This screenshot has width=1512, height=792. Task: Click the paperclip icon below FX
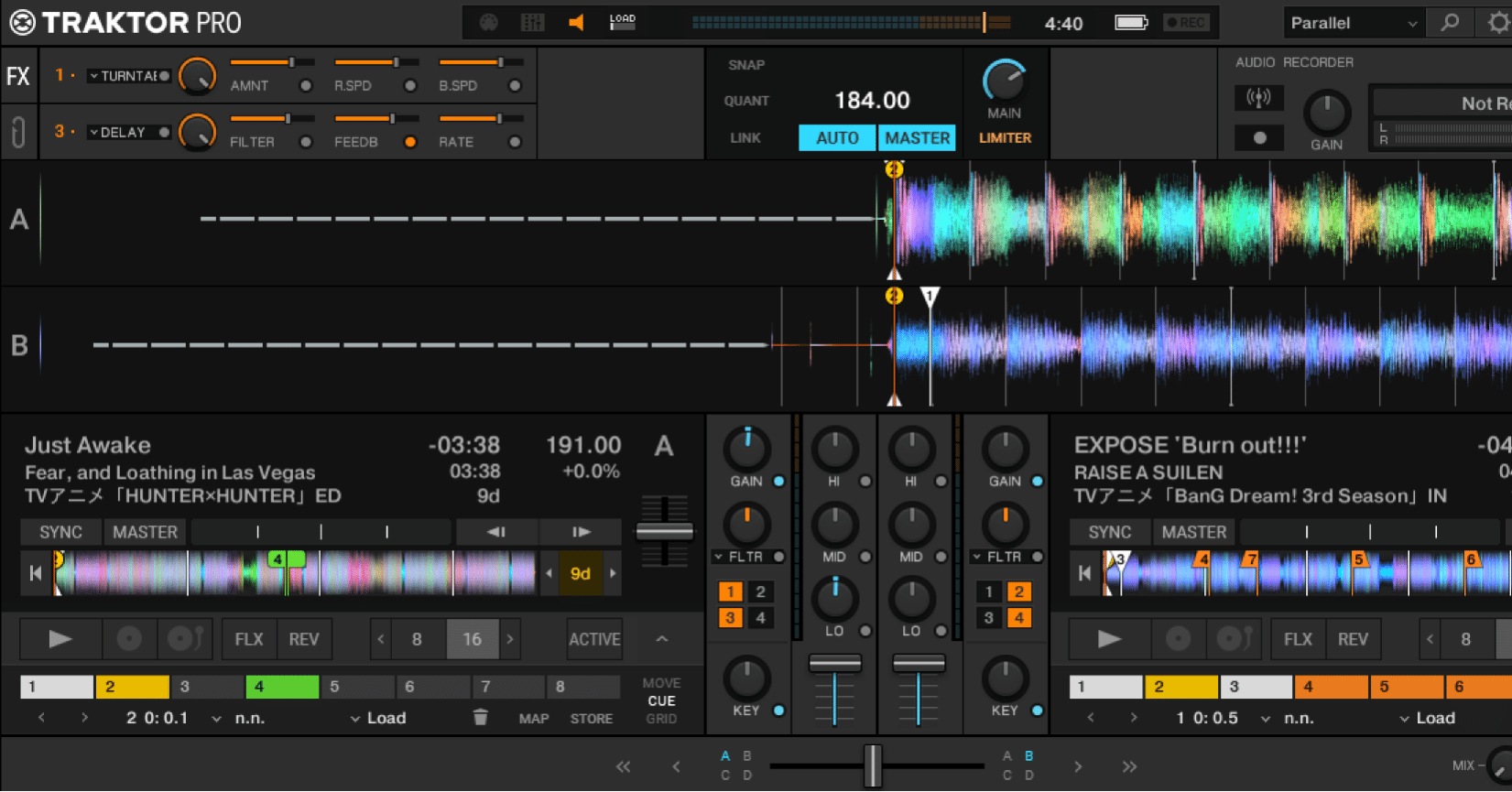(18, 133)
